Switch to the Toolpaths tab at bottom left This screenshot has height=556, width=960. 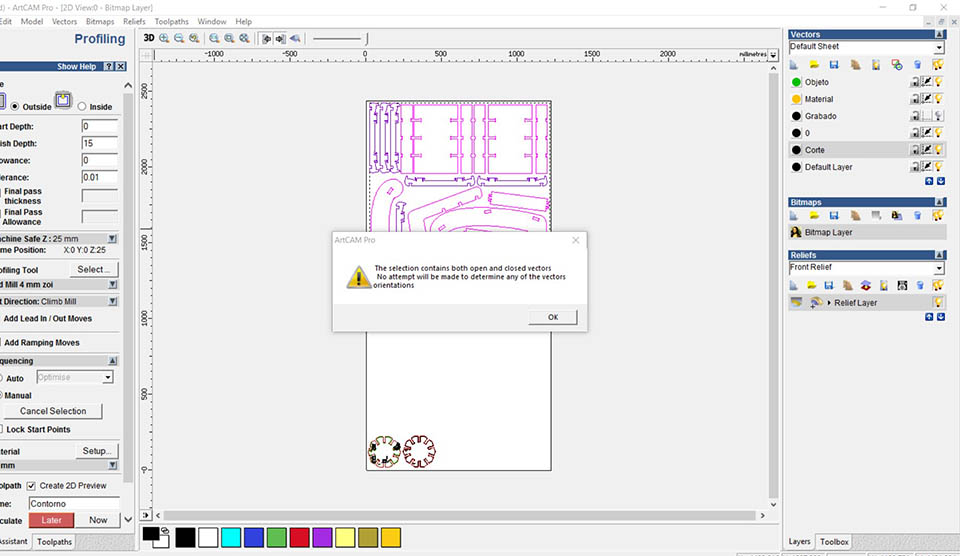point(54,542)
